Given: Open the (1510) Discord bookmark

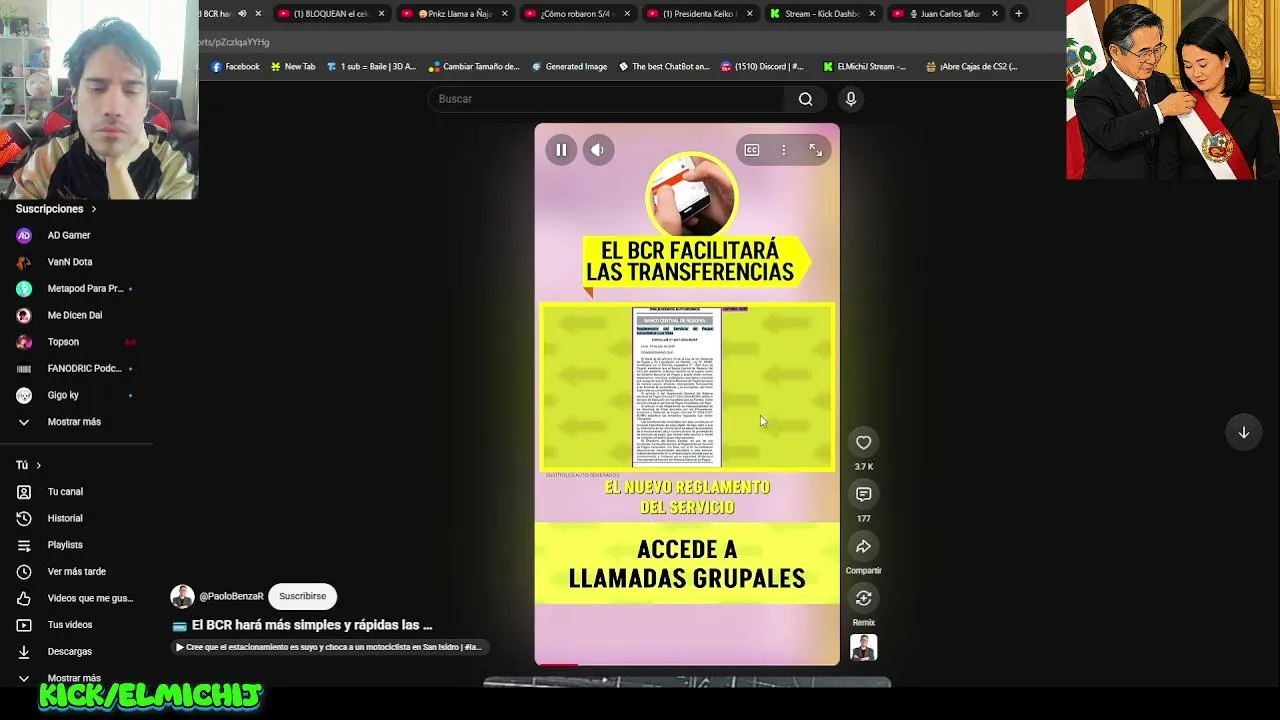Looking at the screenshot, I should pos(762,67).
